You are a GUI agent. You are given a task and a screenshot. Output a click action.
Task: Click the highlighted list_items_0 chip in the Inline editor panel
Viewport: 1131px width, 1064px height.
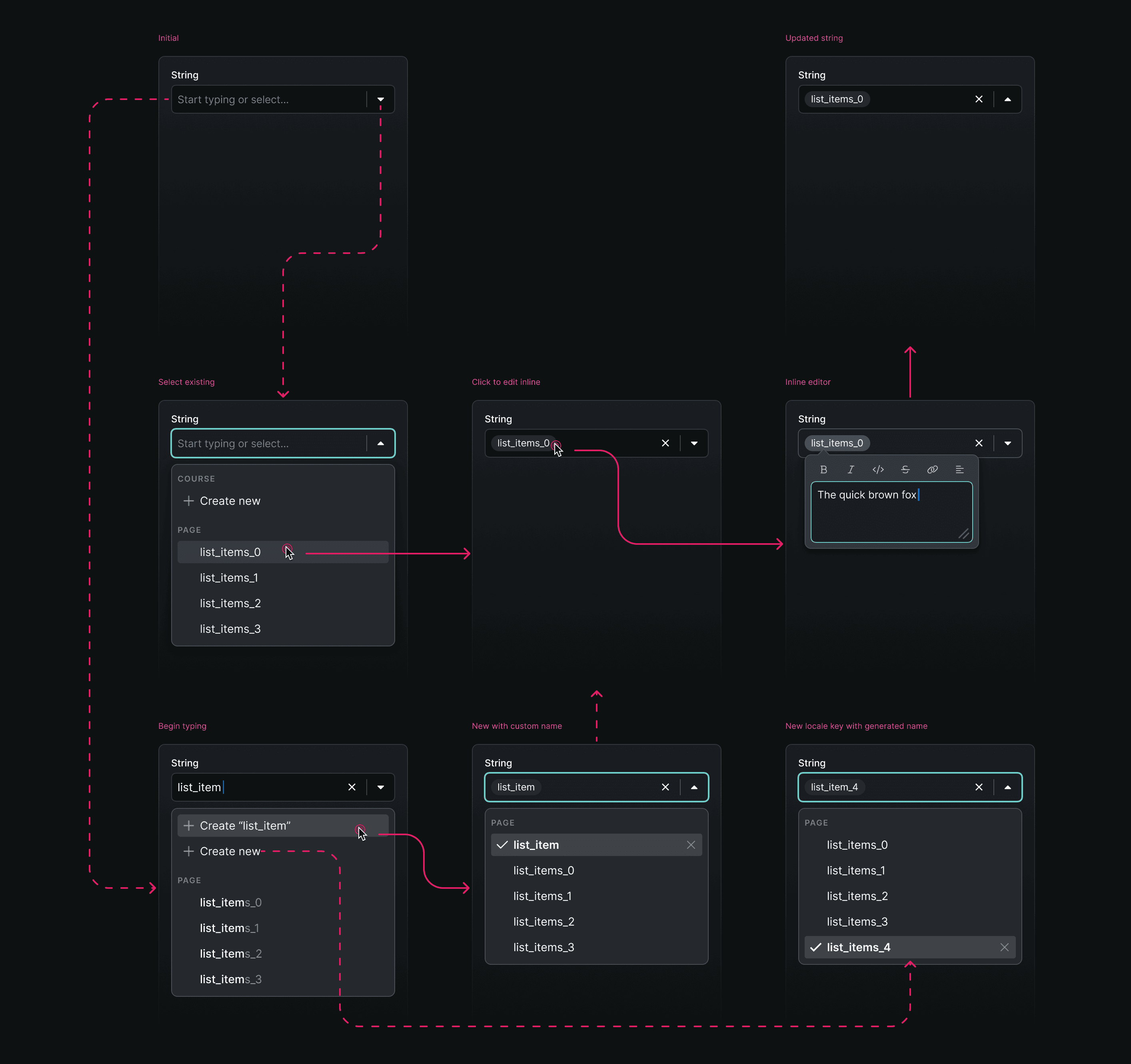[837, 443]
